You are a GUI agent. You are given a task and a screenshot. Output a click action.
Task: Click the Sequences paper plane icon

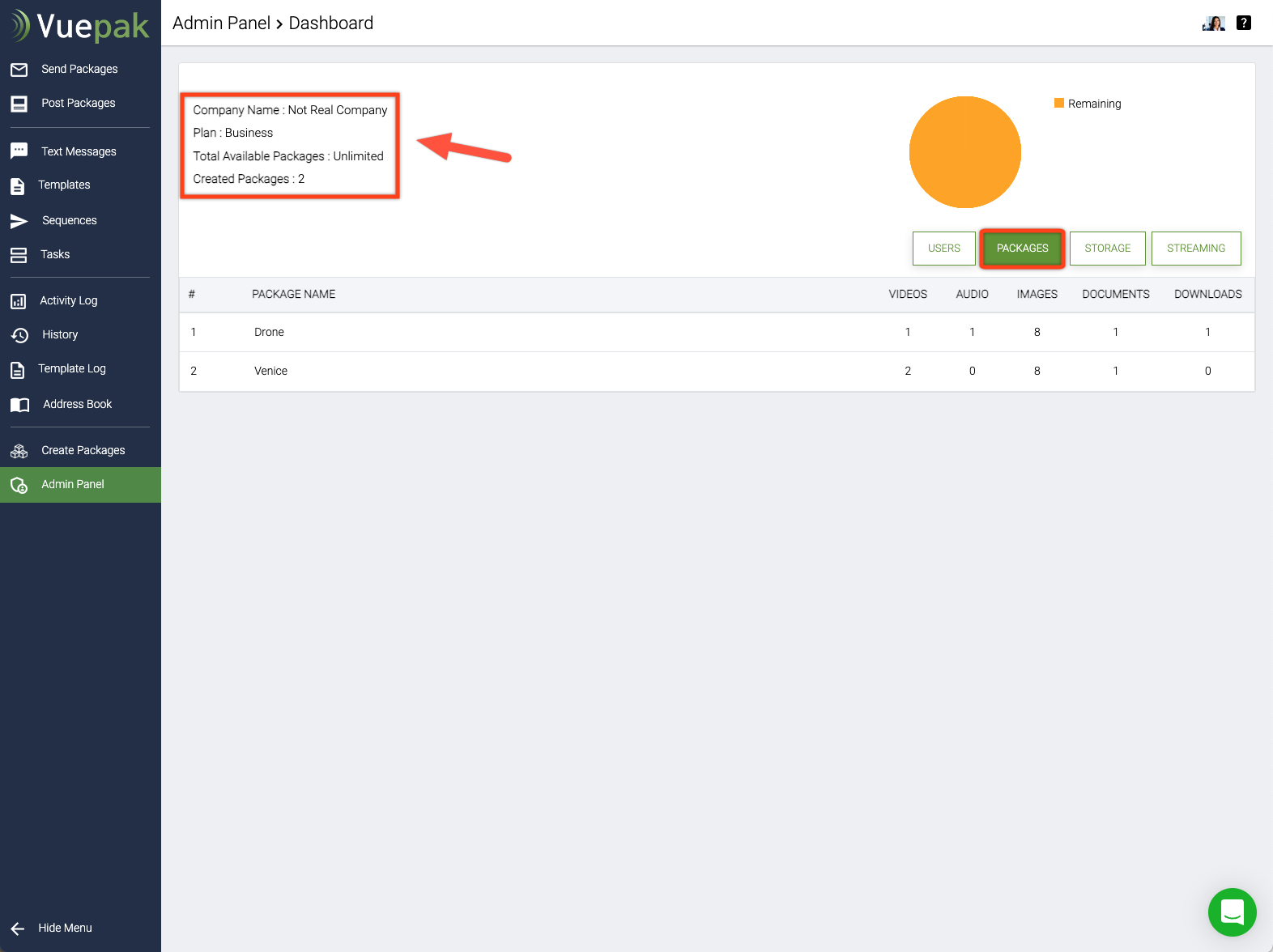(x=19, y=221)
